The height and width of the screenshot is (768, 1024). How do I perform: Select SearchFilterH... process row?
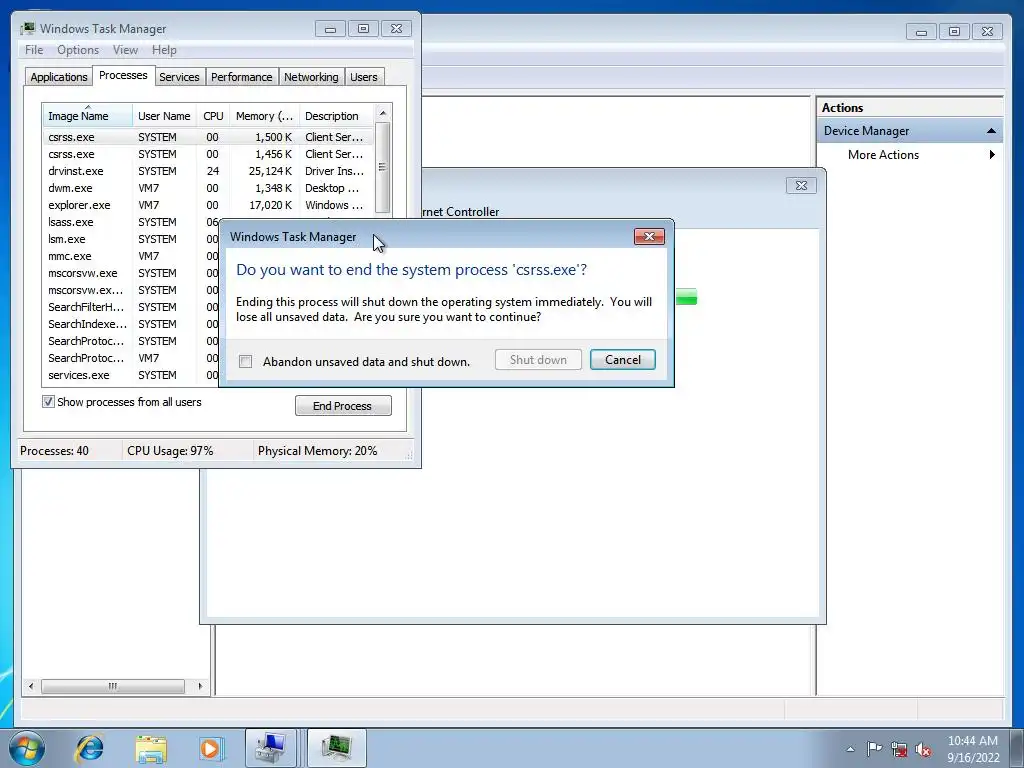(131, 307)
